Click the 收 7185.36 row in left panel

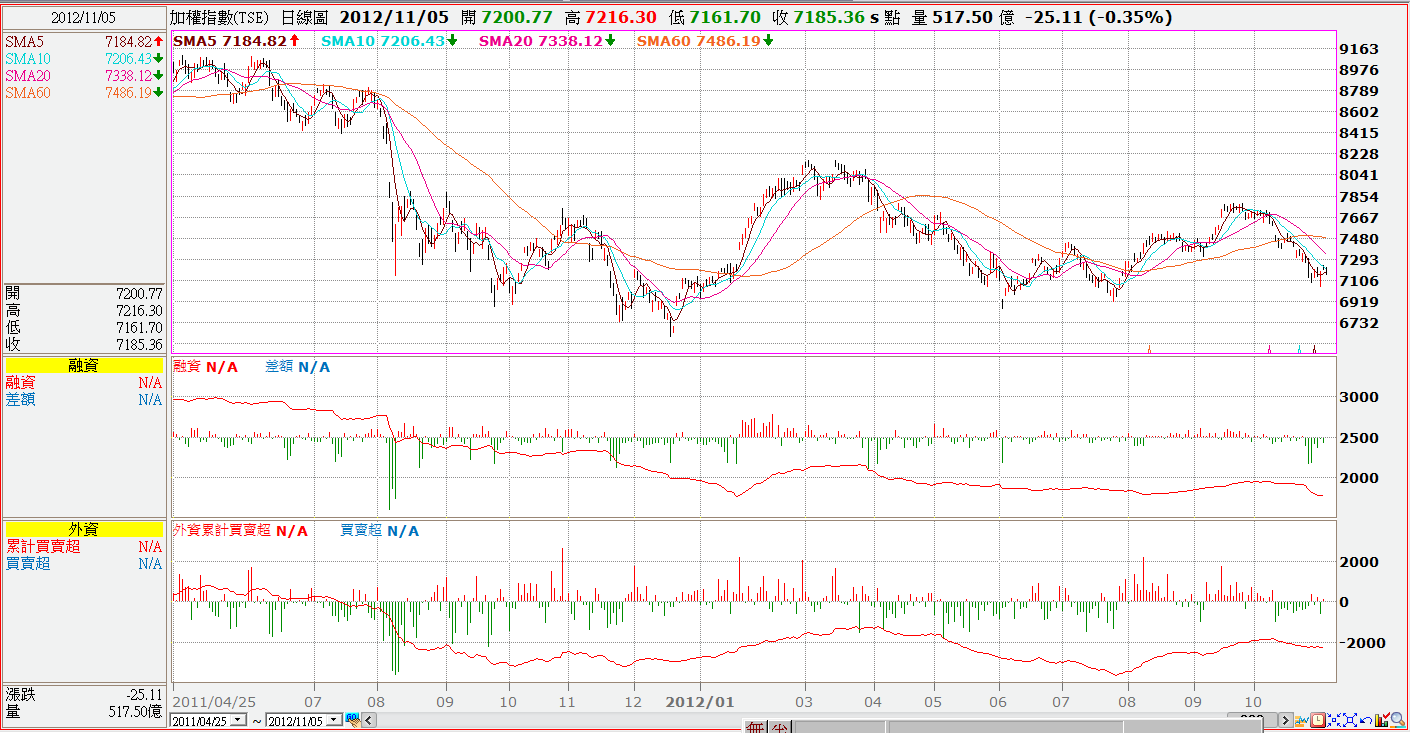coord(84,344)
